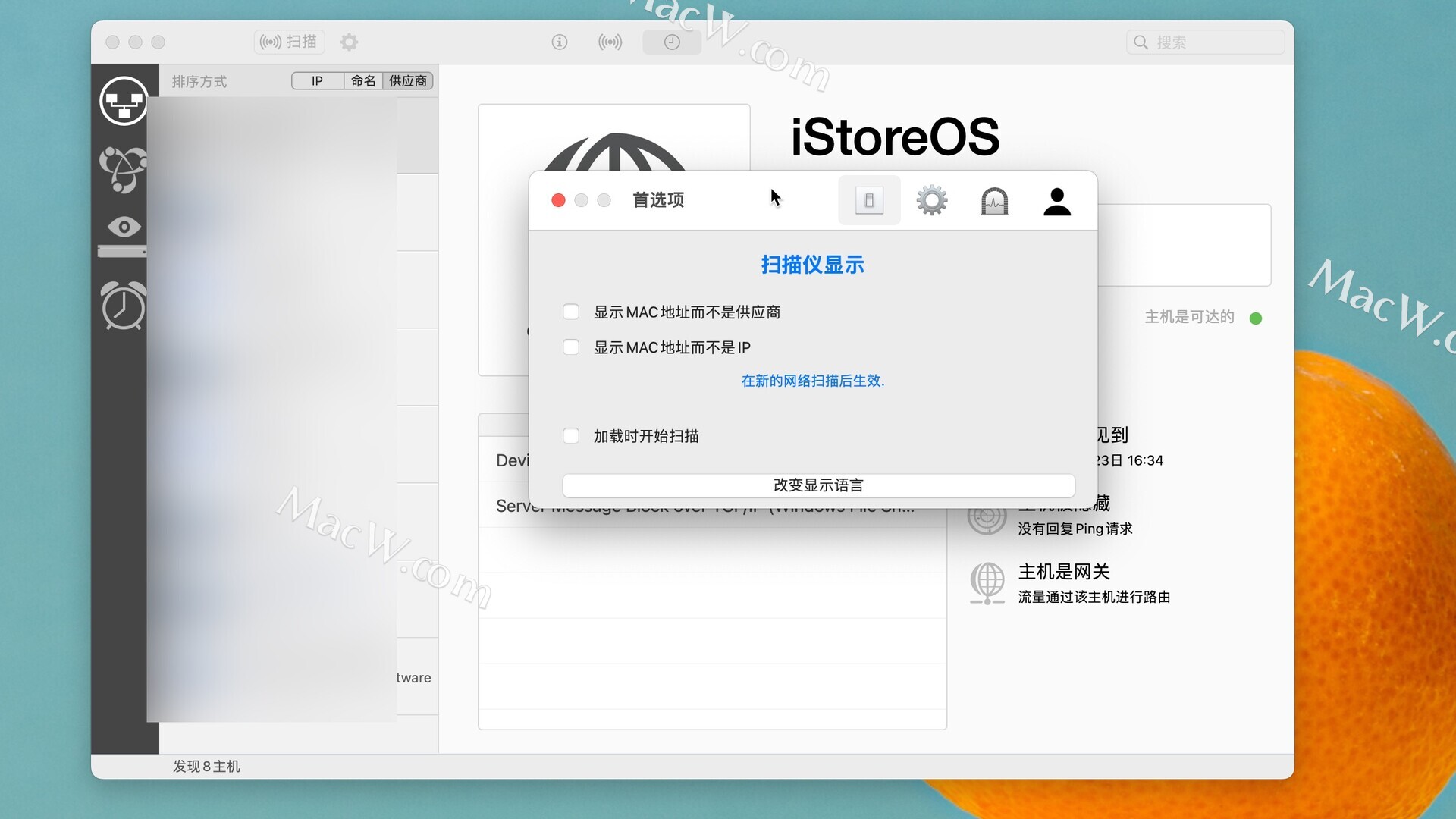Close the 首选项 preferences window

(558, 200)
